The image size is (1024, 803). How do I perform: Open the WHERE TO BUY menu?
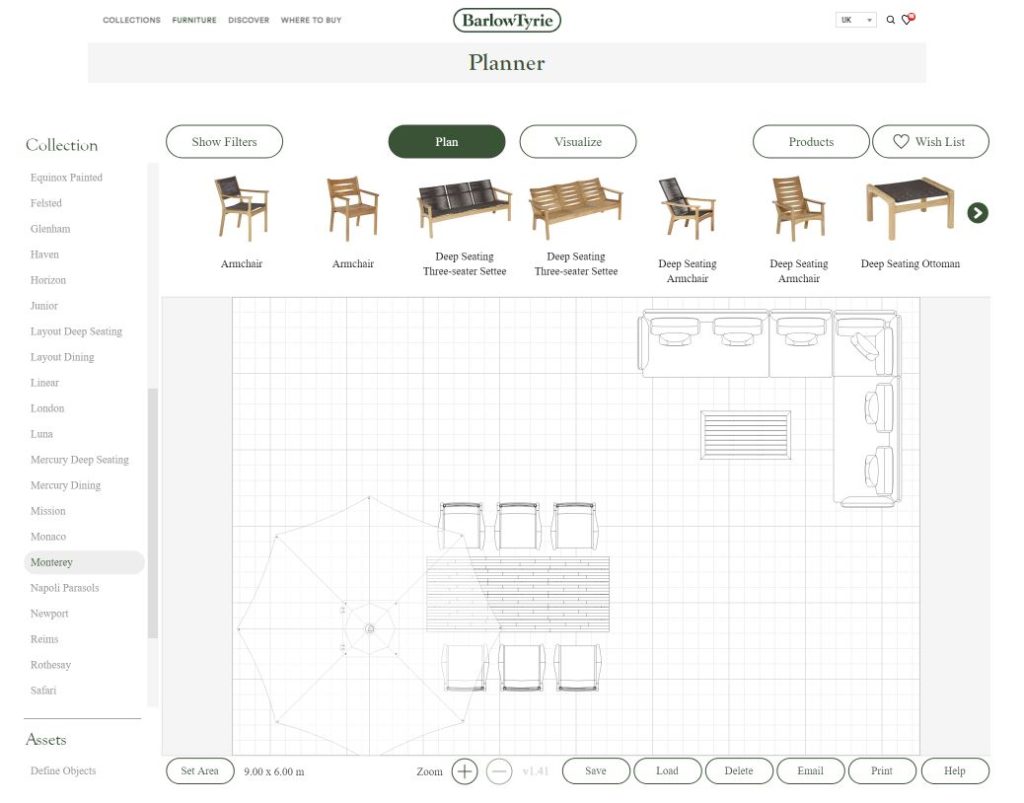tap(310, 20)
